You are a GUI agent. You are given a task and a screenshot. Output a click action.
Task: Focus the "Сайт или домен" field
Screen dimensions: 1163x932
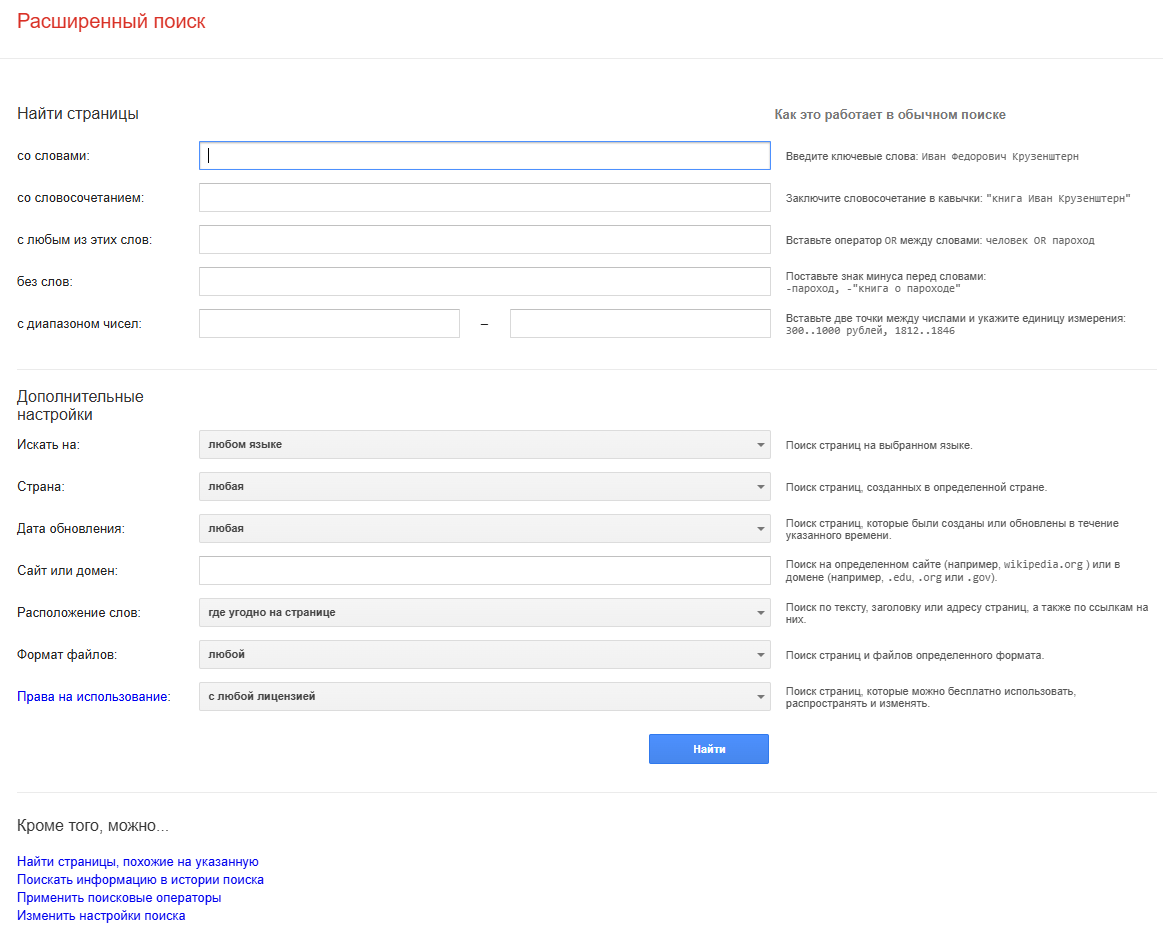(484, 570)
